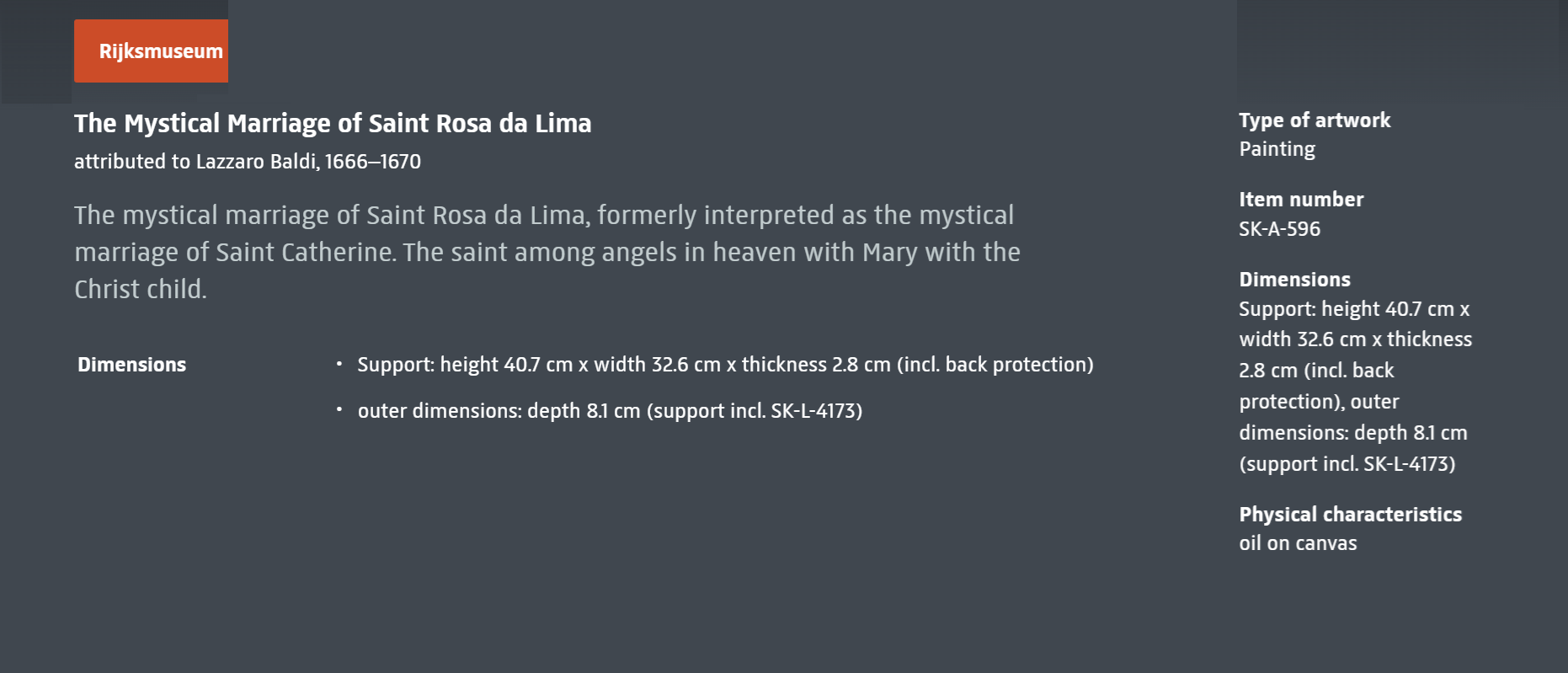Select item number SK-A-596
The width and height of the screenshot is (1568, 673).
tap(1279, 229)
